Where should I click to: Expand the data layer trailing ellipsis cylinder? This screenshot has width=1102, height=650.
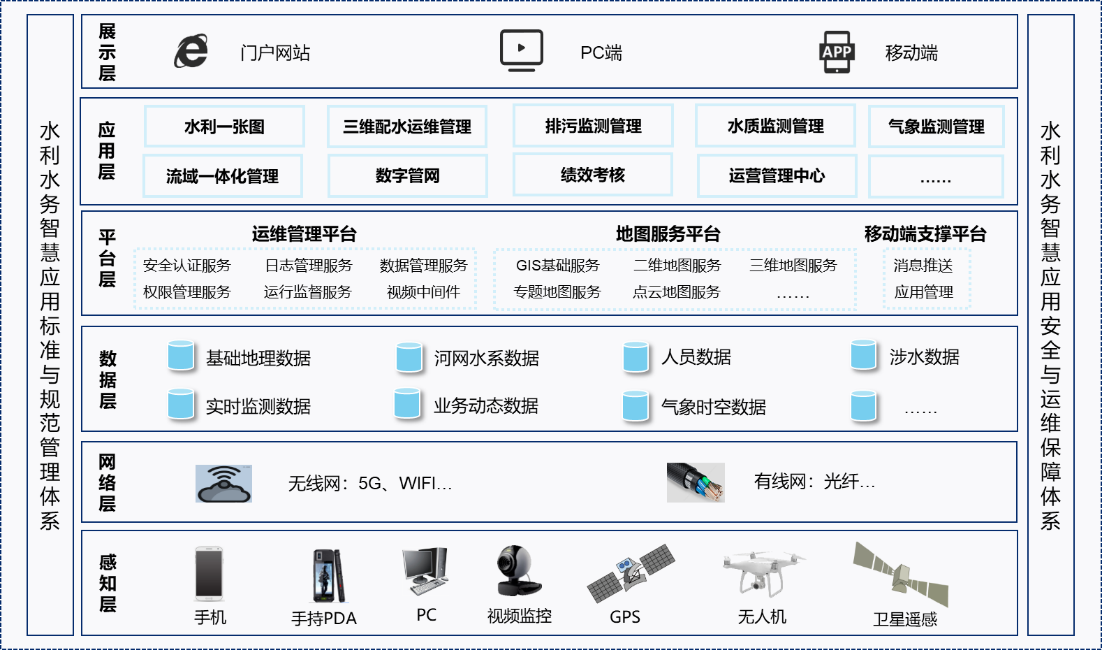861,407
